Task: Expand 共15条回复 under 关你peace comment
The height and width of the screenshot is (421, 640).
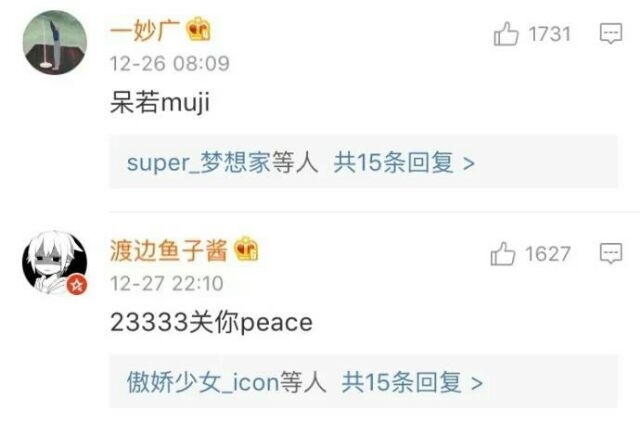Action: coord(412,382)
